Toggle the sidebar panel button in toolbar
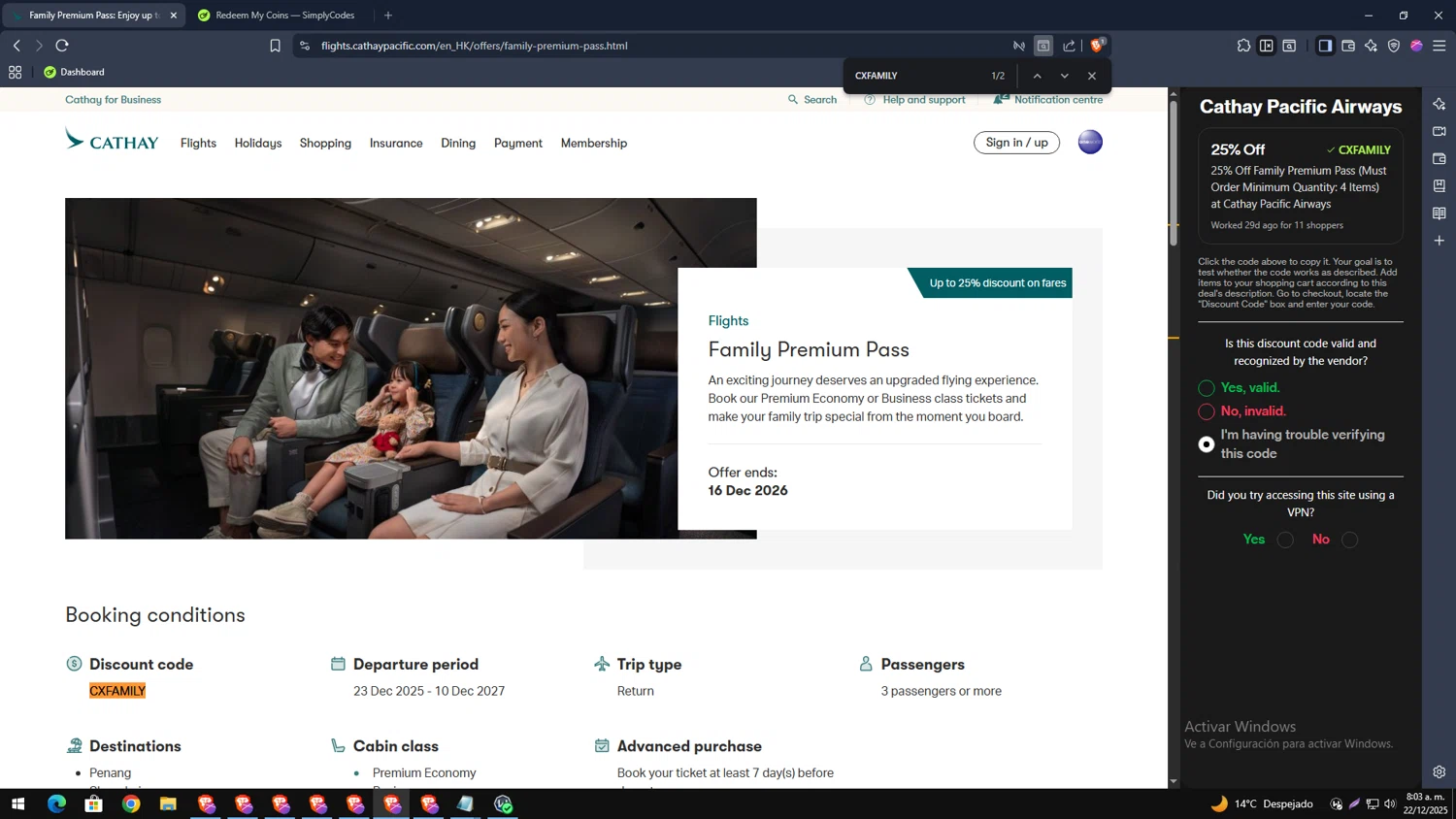This screenshot has height=819, width=1456. (x=1325, y=46)
